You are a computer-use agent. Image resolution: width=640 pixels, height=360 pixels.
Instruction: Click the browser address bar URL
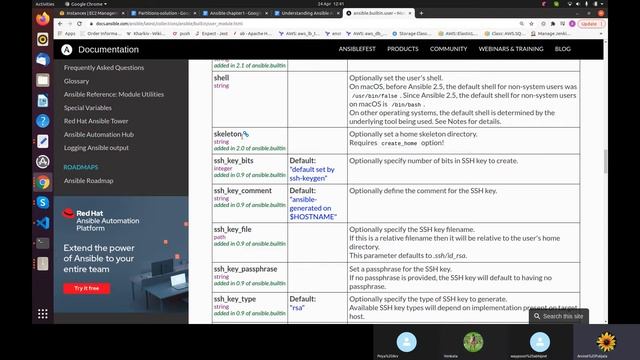(169, 24)
